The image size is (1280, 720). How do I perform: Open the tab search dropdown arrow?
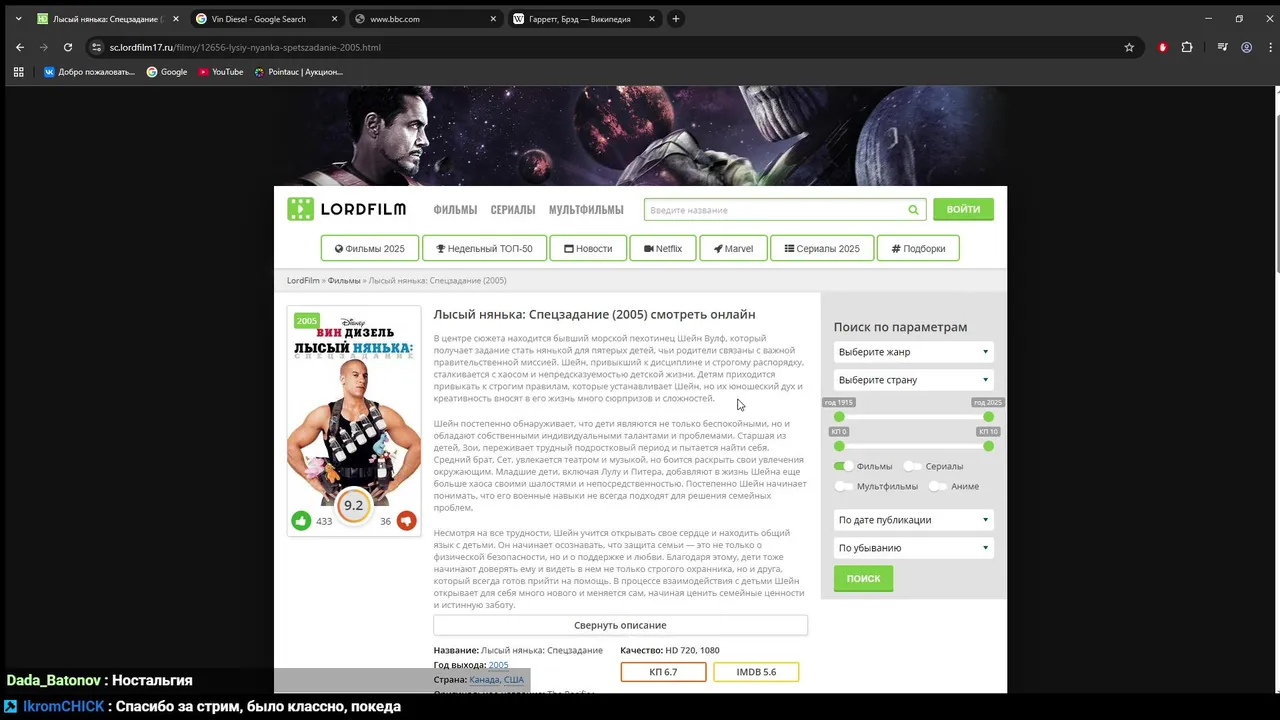16,18
